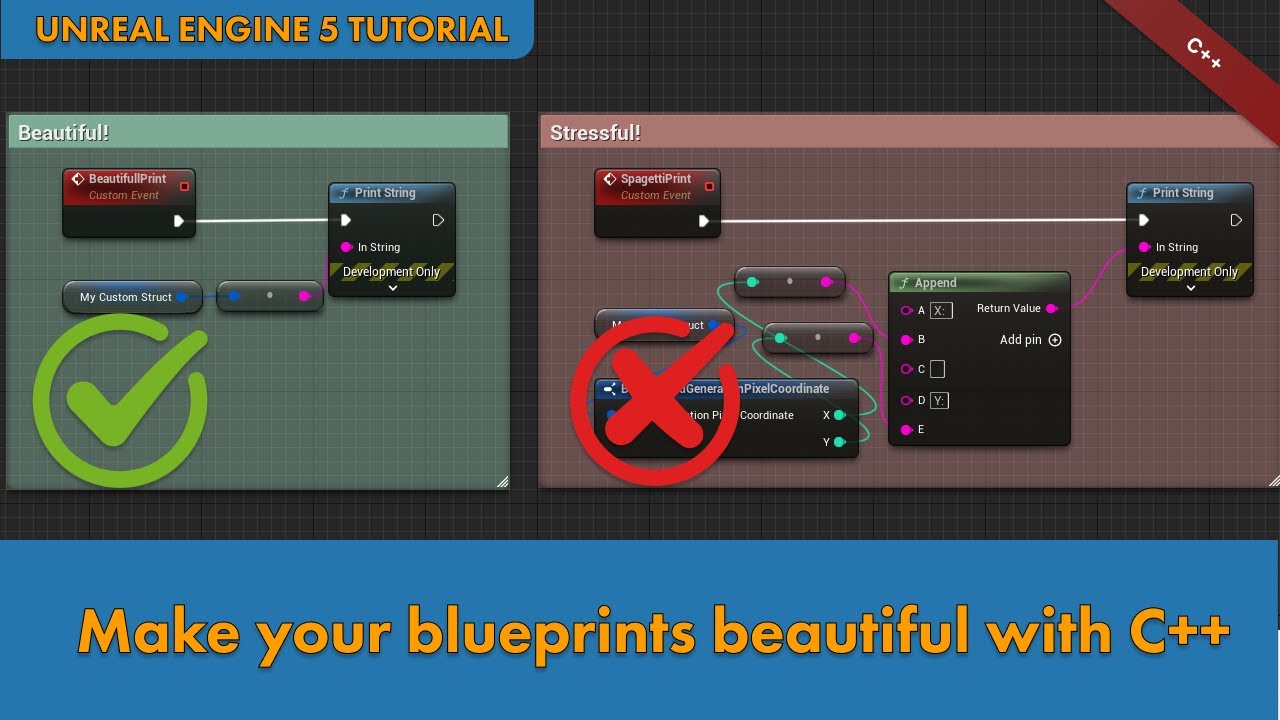Click green input pin of lower conversion node

click(781, 338)
